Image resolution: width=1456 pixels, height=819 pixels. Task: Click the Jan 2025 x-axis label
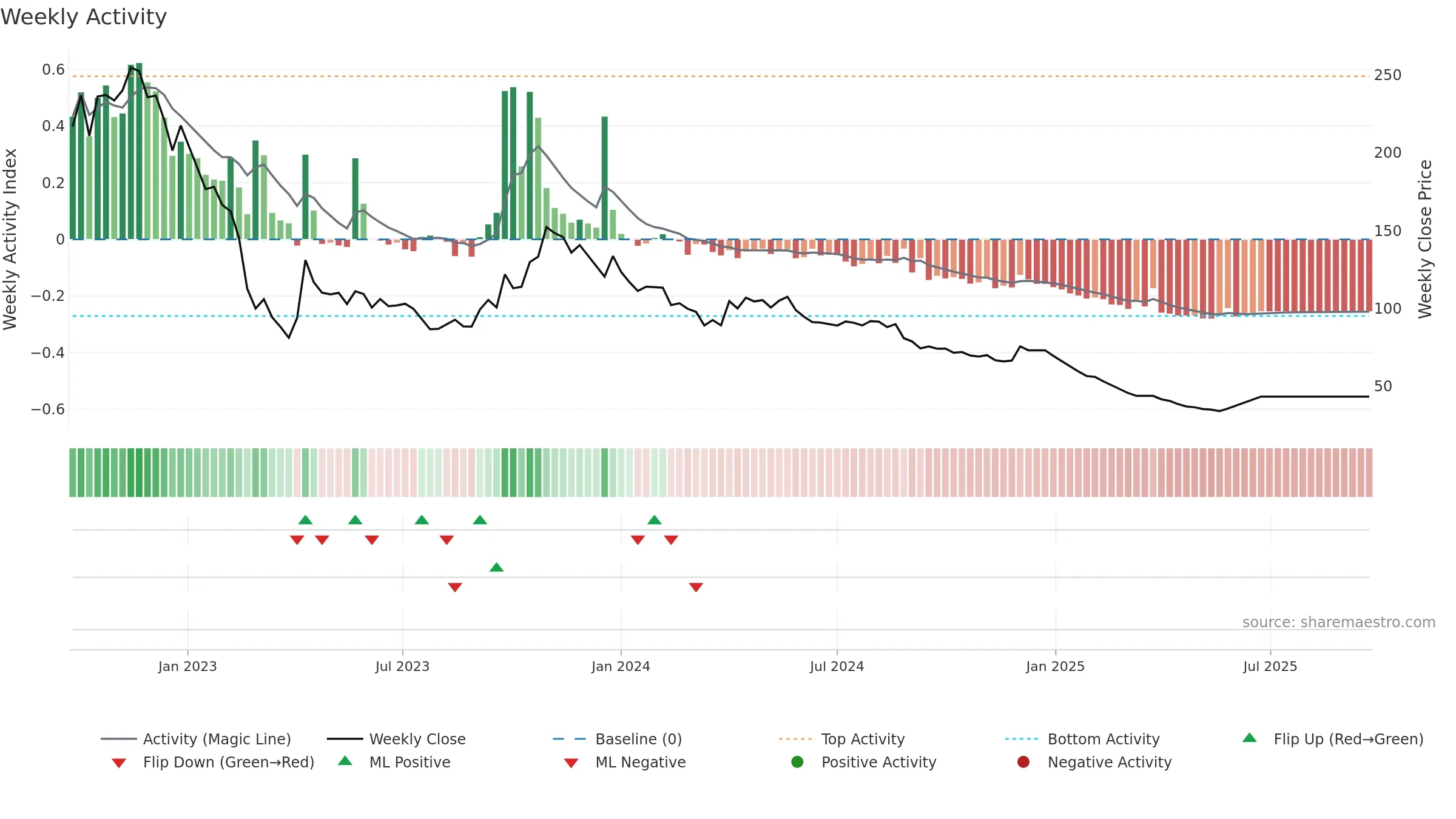coord(1055,666)
